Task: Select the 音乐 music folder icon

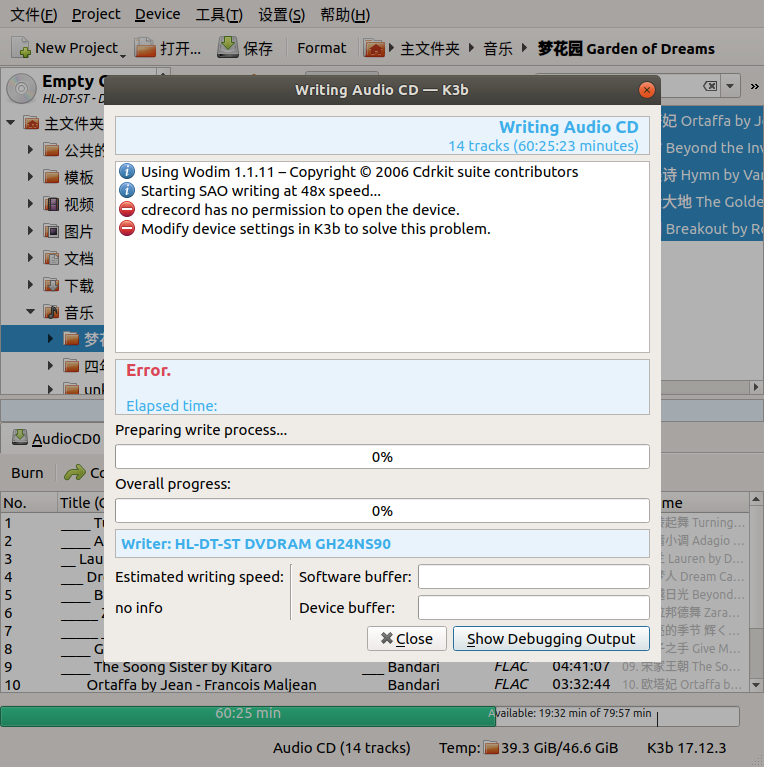Action: point(51,311)
